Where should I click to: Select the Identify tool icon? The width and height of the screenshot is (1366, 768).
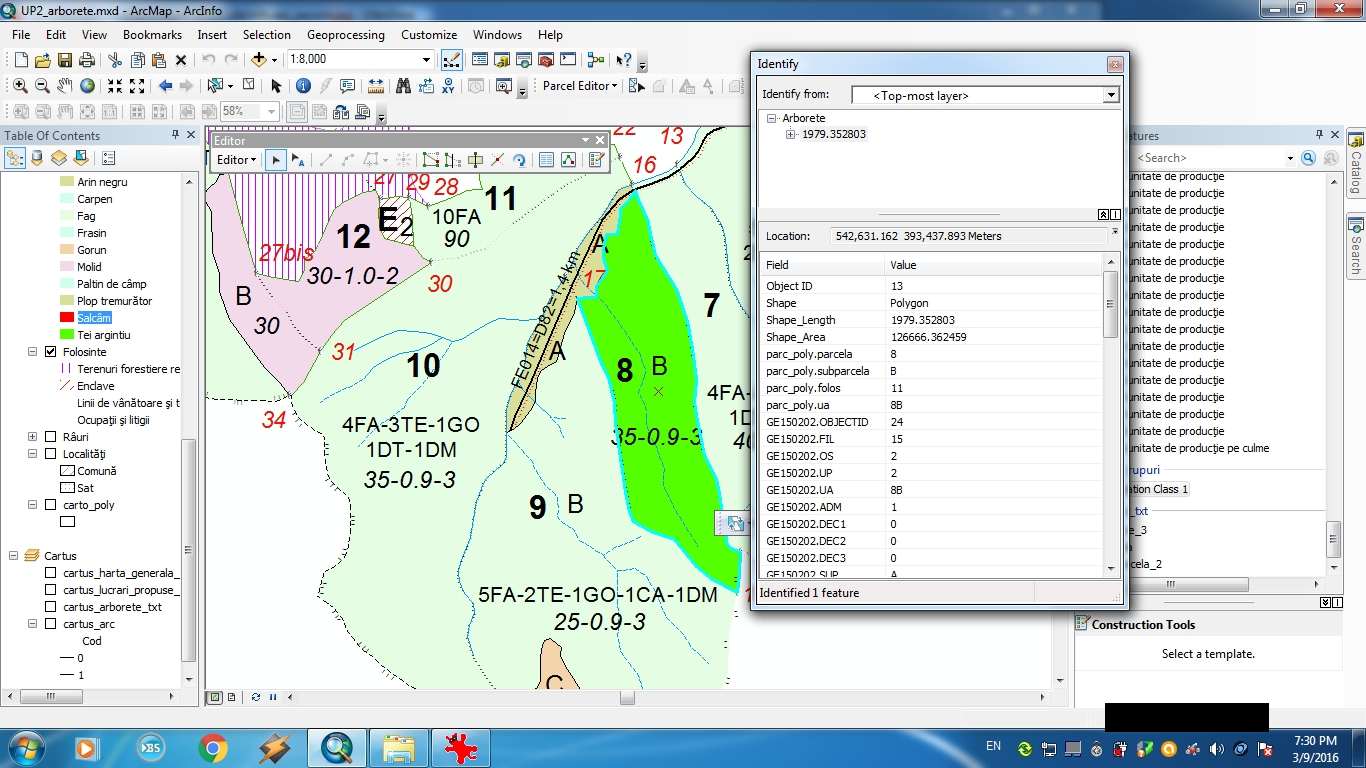click(303, 86)
